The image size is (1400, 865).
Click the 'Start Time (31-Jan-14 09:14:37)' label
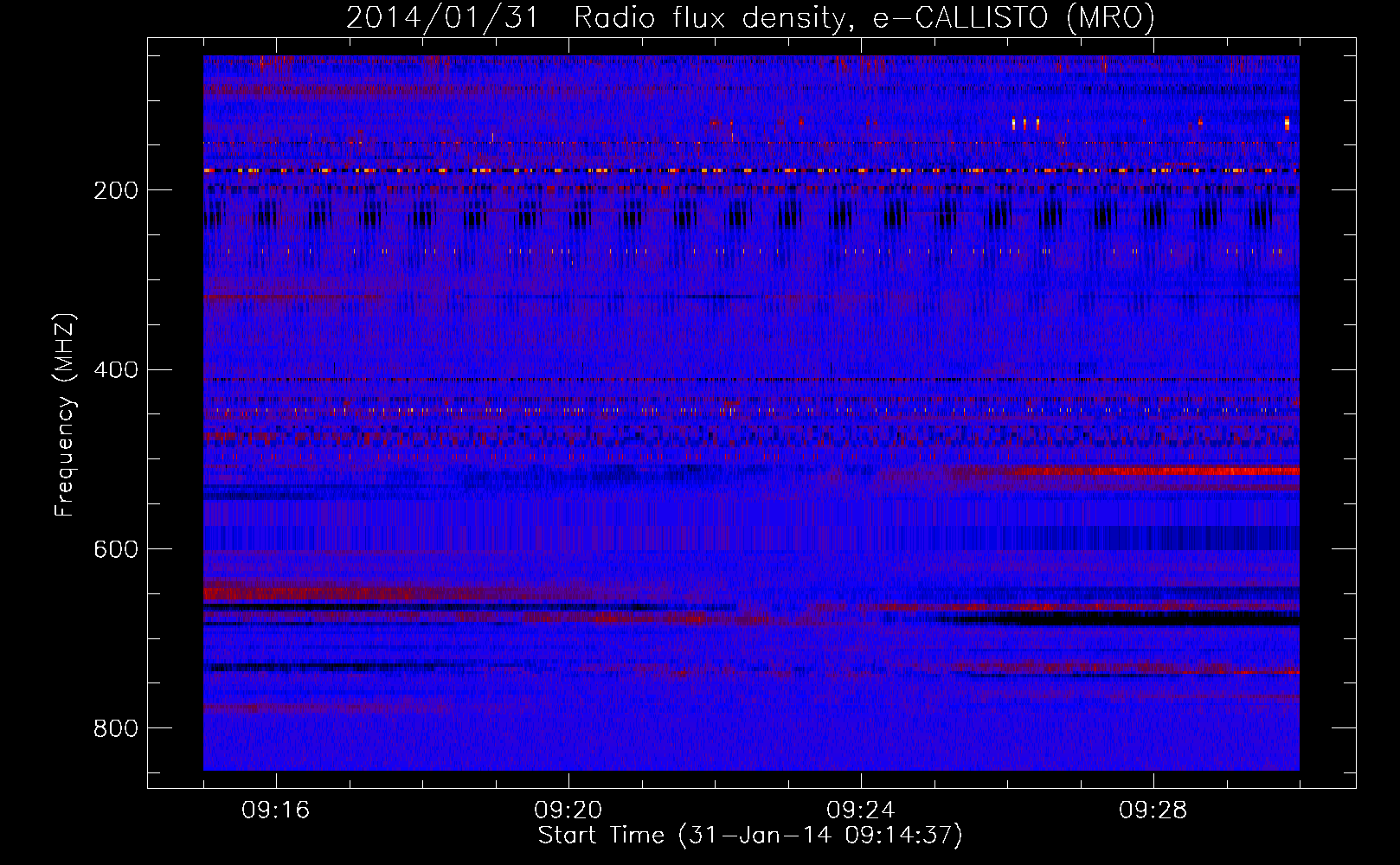(750, 836)
